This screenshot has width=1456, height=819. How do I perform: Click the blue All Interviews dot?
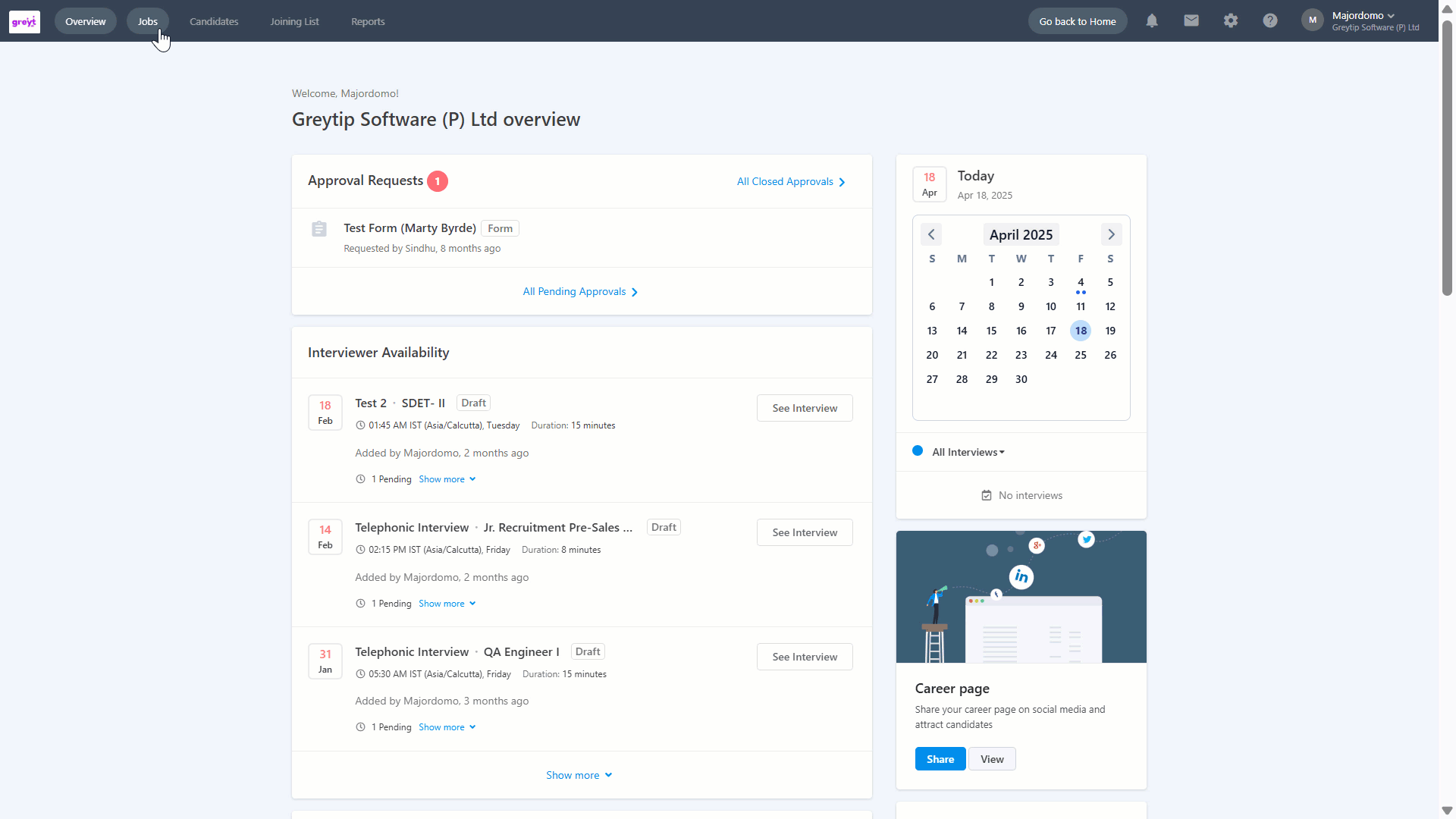point(918,451)
